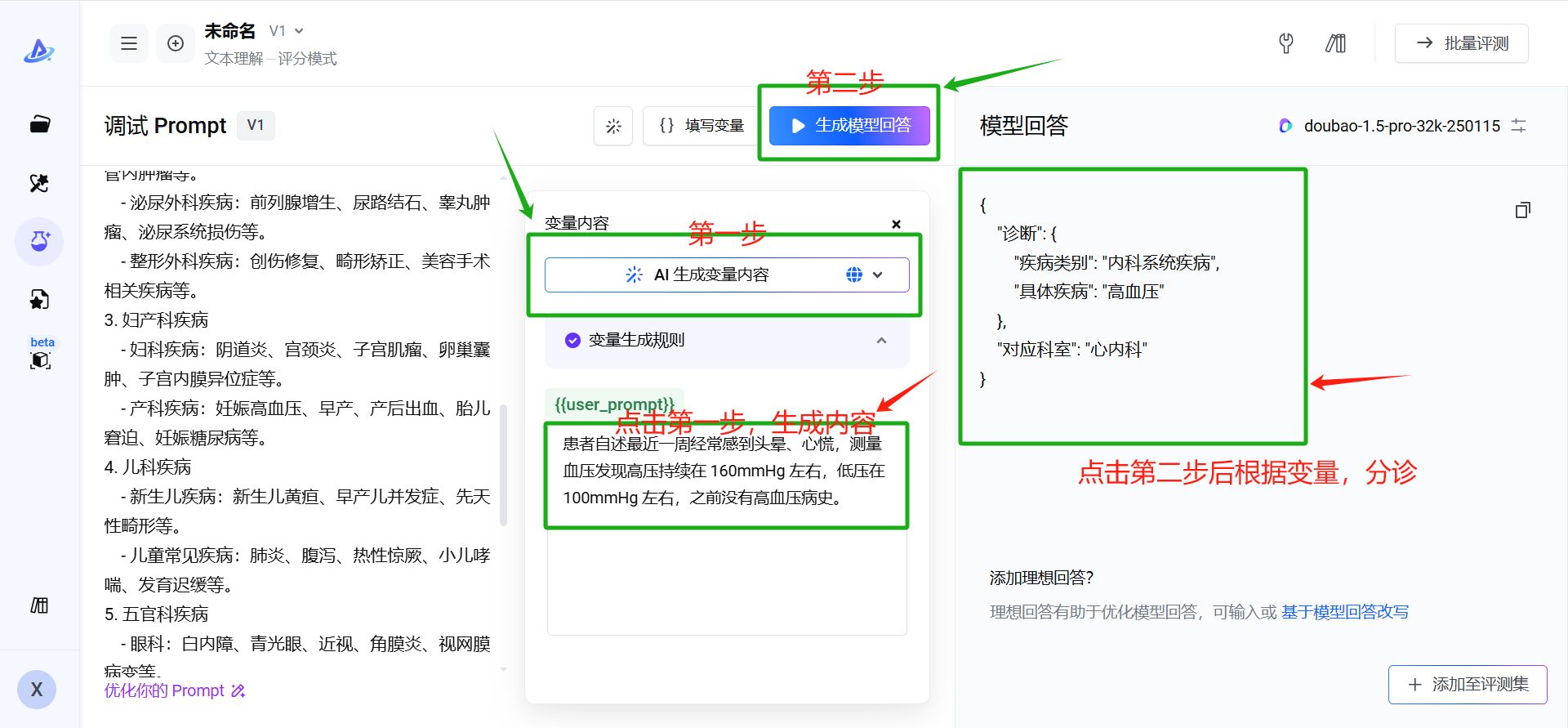Open the V1 version dropdown beside 未命名
The height and width of the screenshot is (728, 1568).
(x=287, y=31)
